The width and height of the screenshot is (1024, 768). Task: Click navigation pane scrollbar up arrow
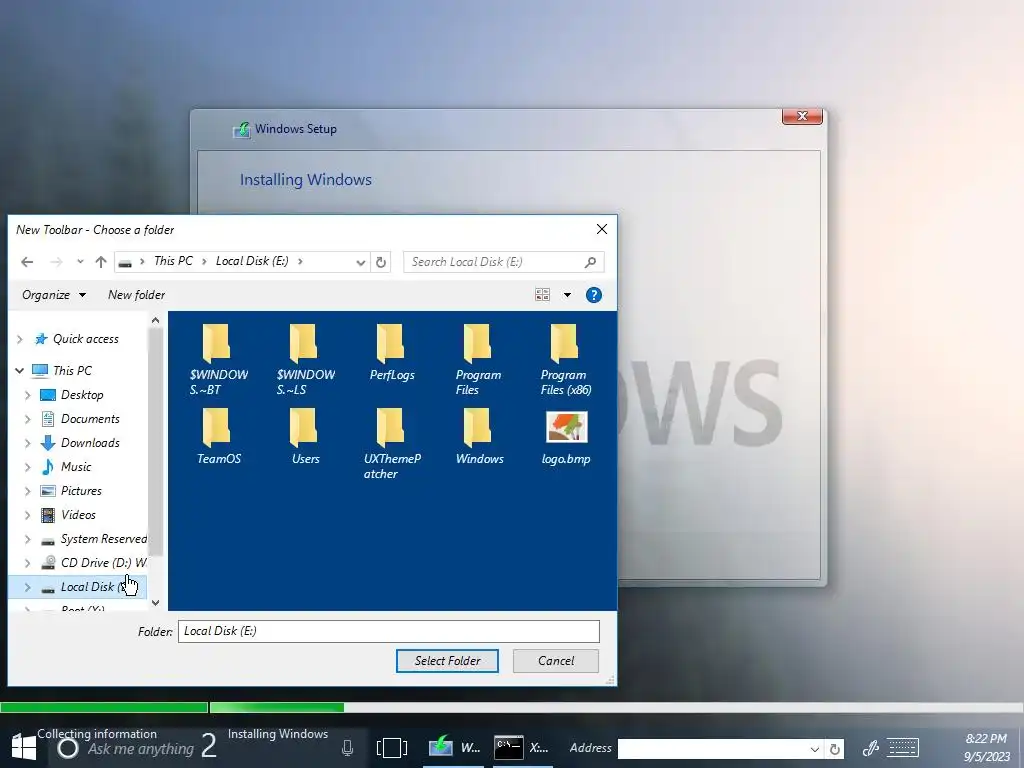point(155,320)
